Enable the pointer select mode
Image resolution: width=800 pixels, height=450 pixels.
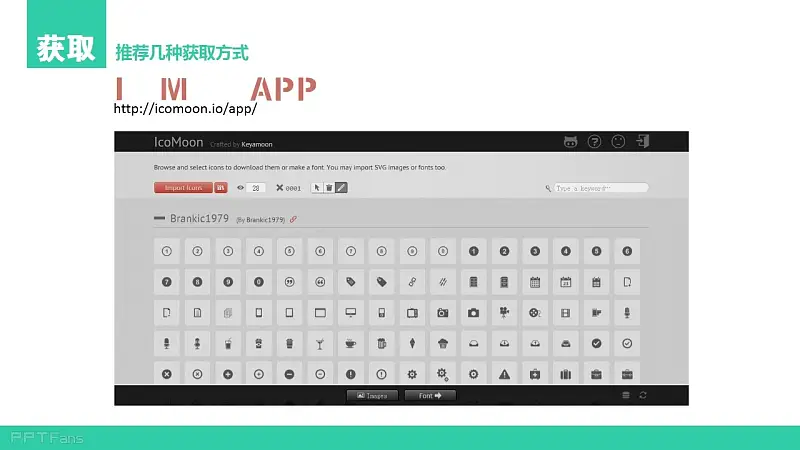tap(317, 188)
